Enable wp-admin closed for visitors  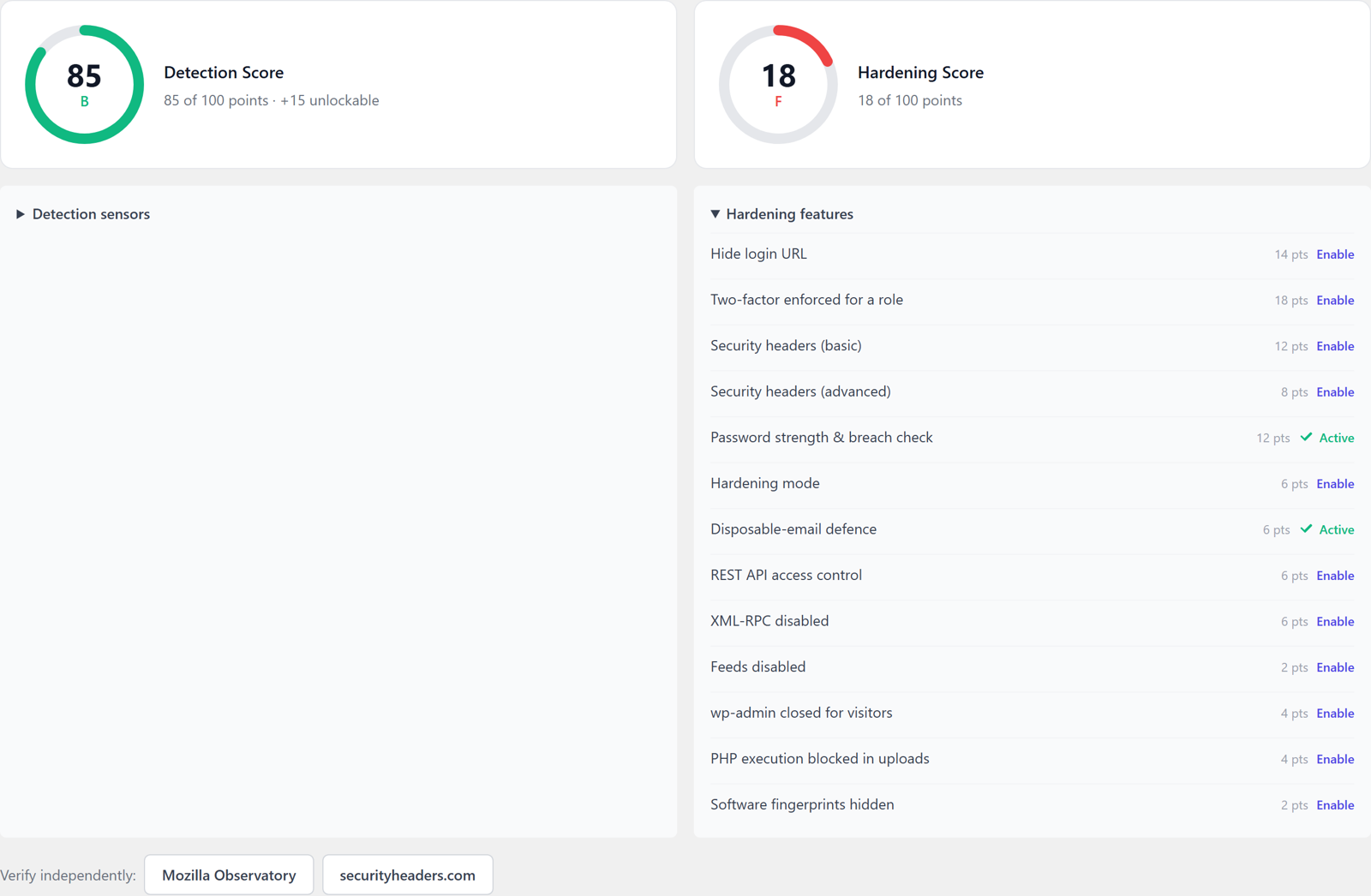point(1335,714)
